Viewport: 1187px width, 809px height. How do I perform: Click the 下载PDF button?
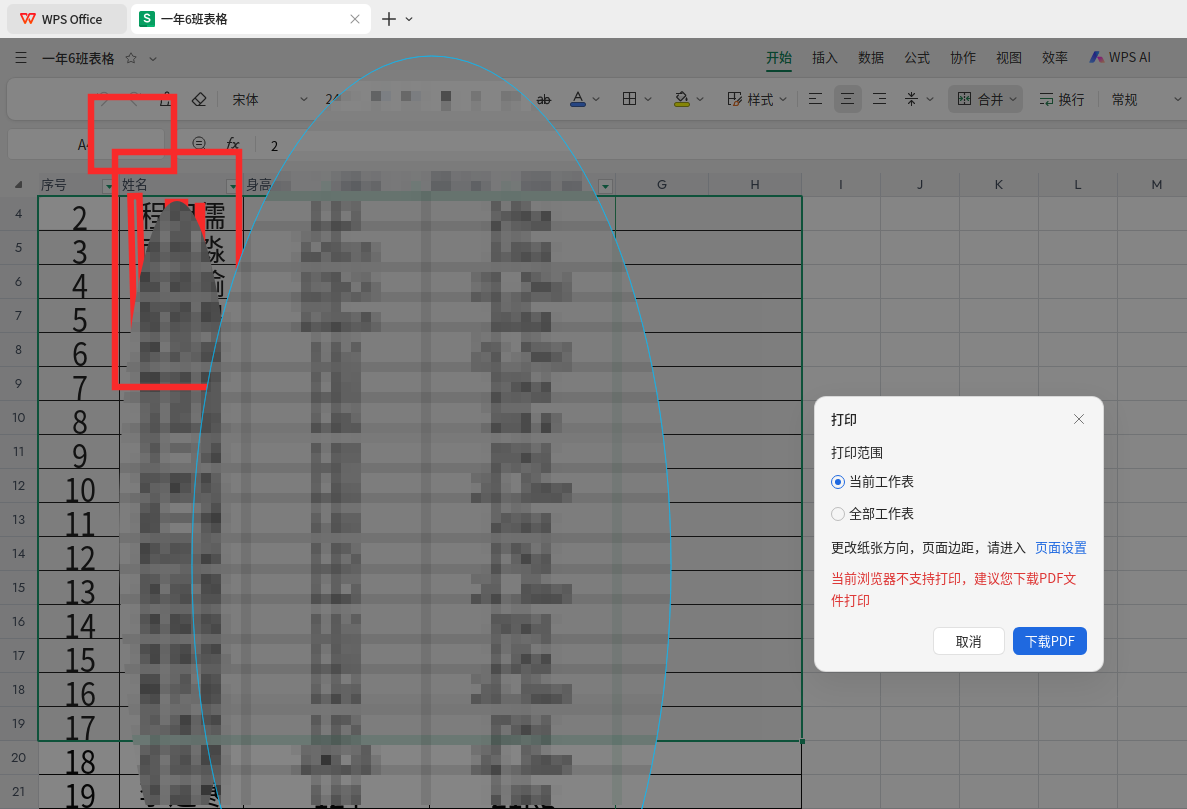pos(1049,641)
